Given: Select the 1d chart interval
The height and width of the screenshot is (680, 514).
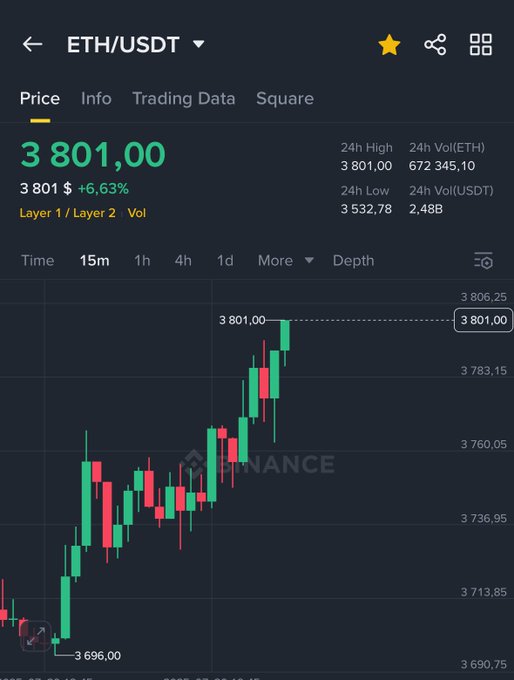Looking at the screenshot, I should click(x=225, y=261).
